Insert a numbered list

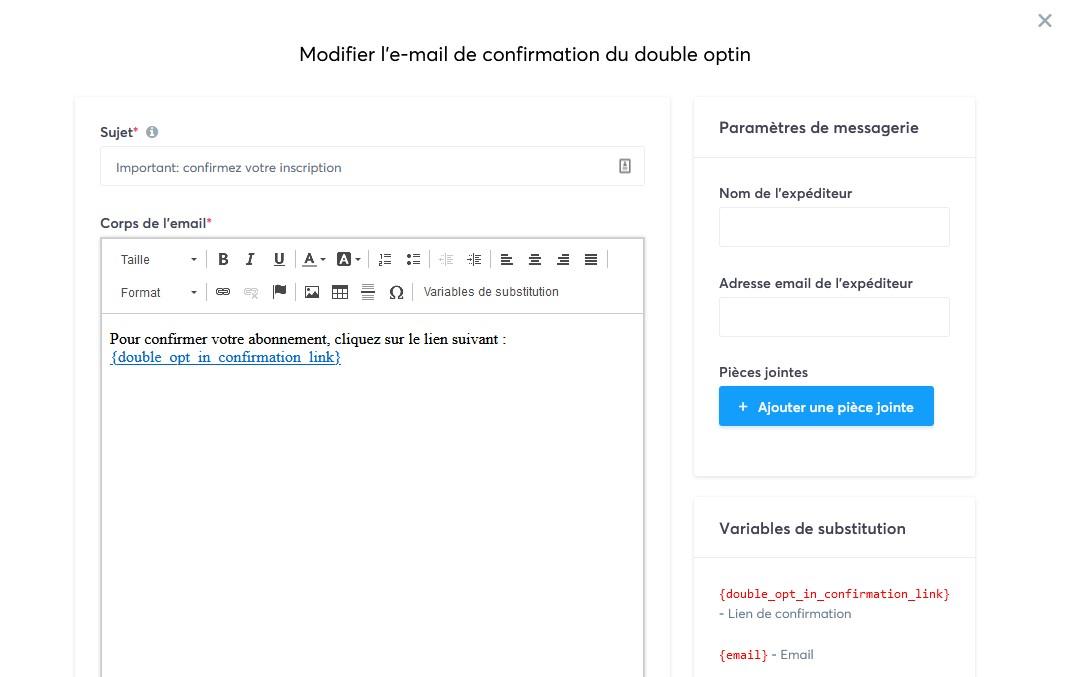click(x=385, y=259)
